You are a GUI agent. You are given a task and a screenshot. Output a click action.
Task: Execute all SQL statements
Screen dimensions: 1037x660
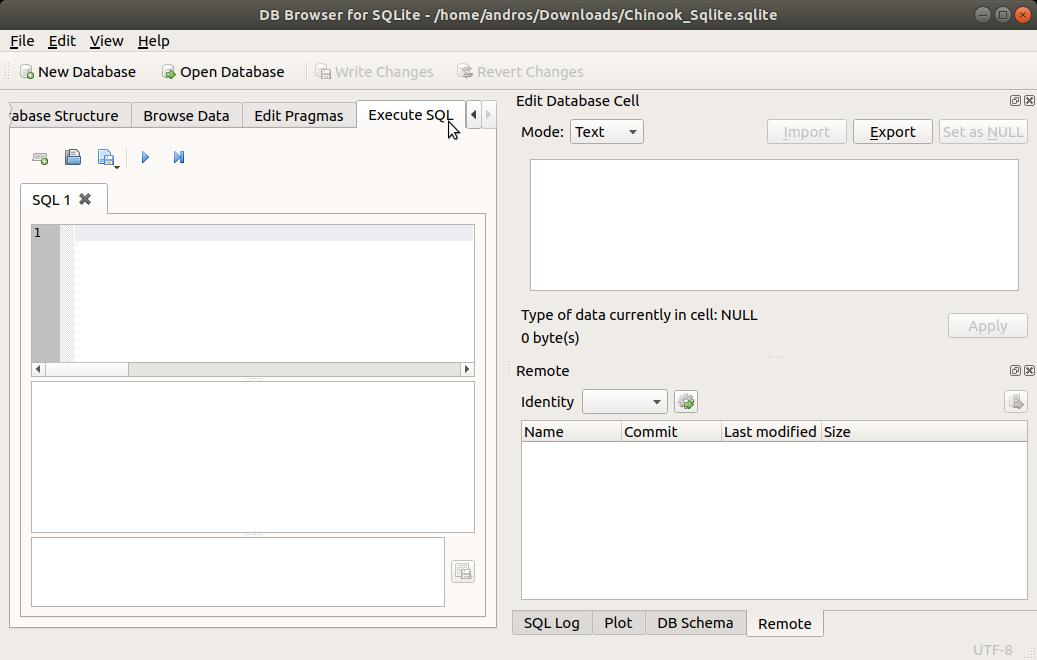point(145,158)
